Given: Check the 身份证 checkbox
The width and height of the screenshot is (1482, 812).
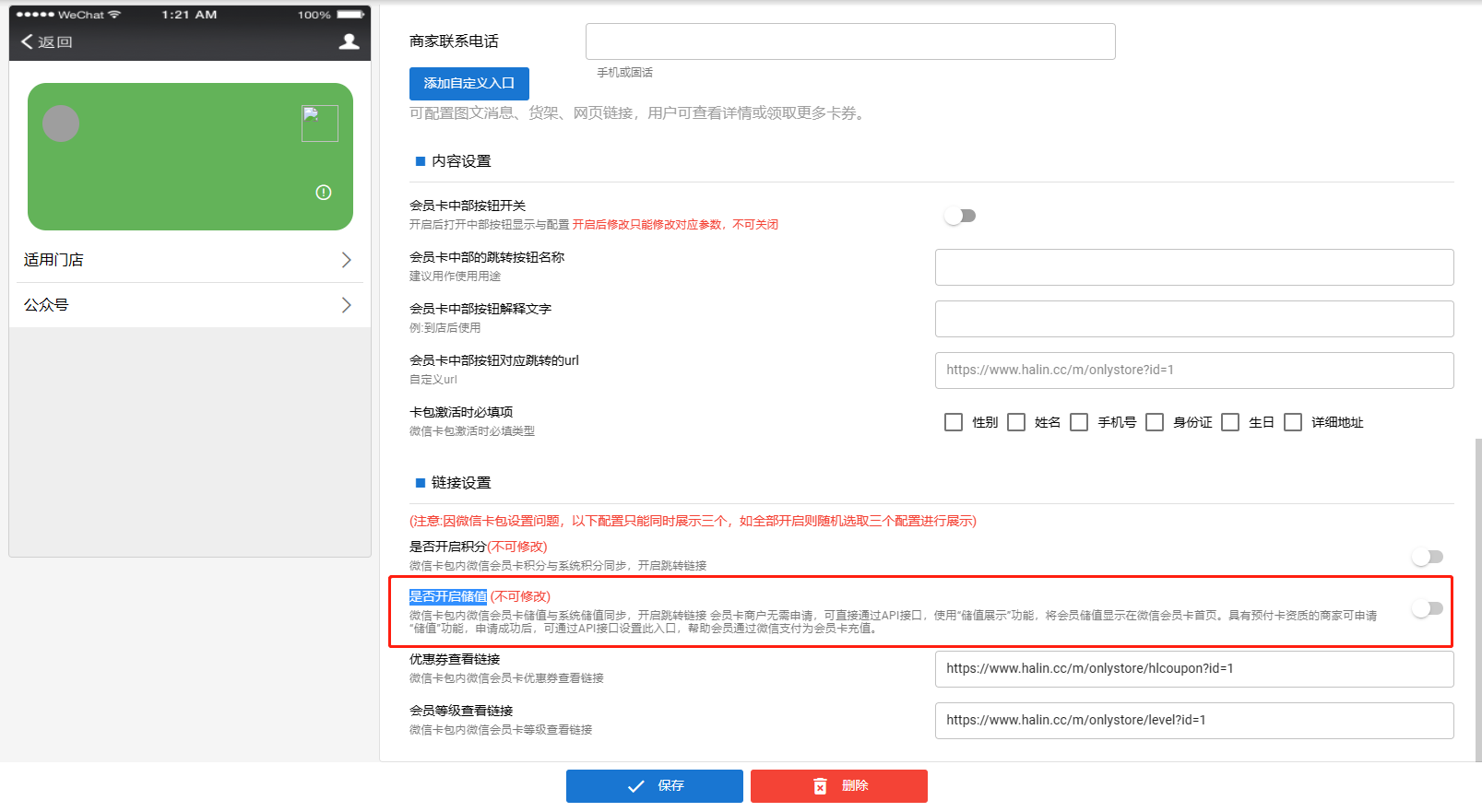Looking at the screenshot, I should click(x=1155, y=422).
